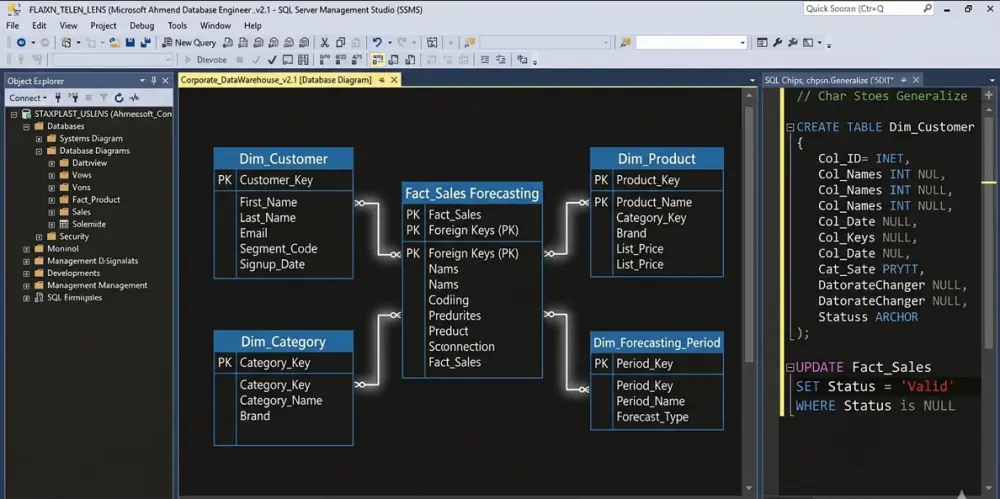The width and height of the screenshot is (1000, 499).
Task: Click the Filter funnel icon in Object Explorer
Action: (103, 98)
